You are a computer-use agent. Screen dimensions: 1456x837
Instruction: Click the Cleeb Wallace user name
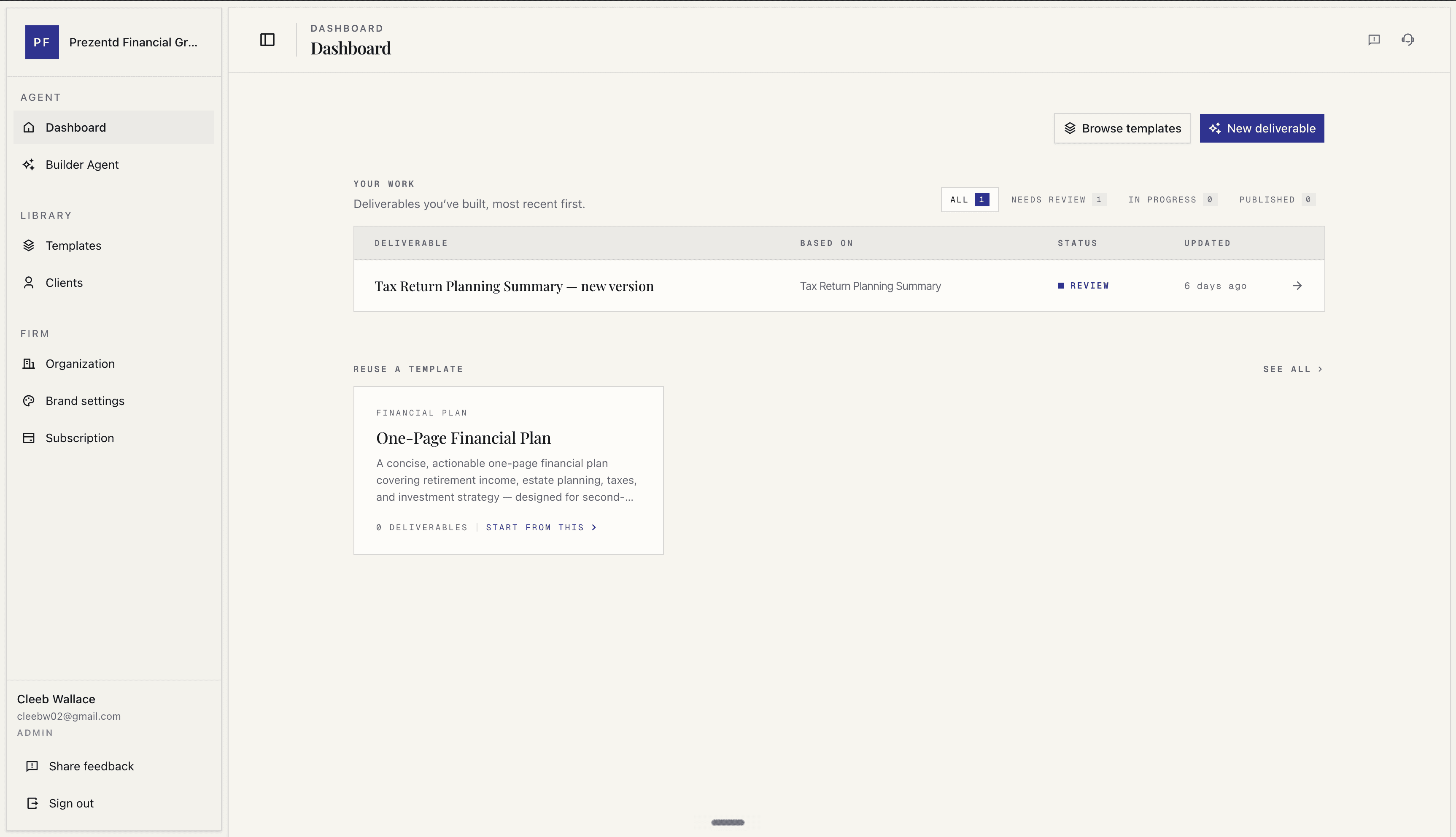[57, 699]
